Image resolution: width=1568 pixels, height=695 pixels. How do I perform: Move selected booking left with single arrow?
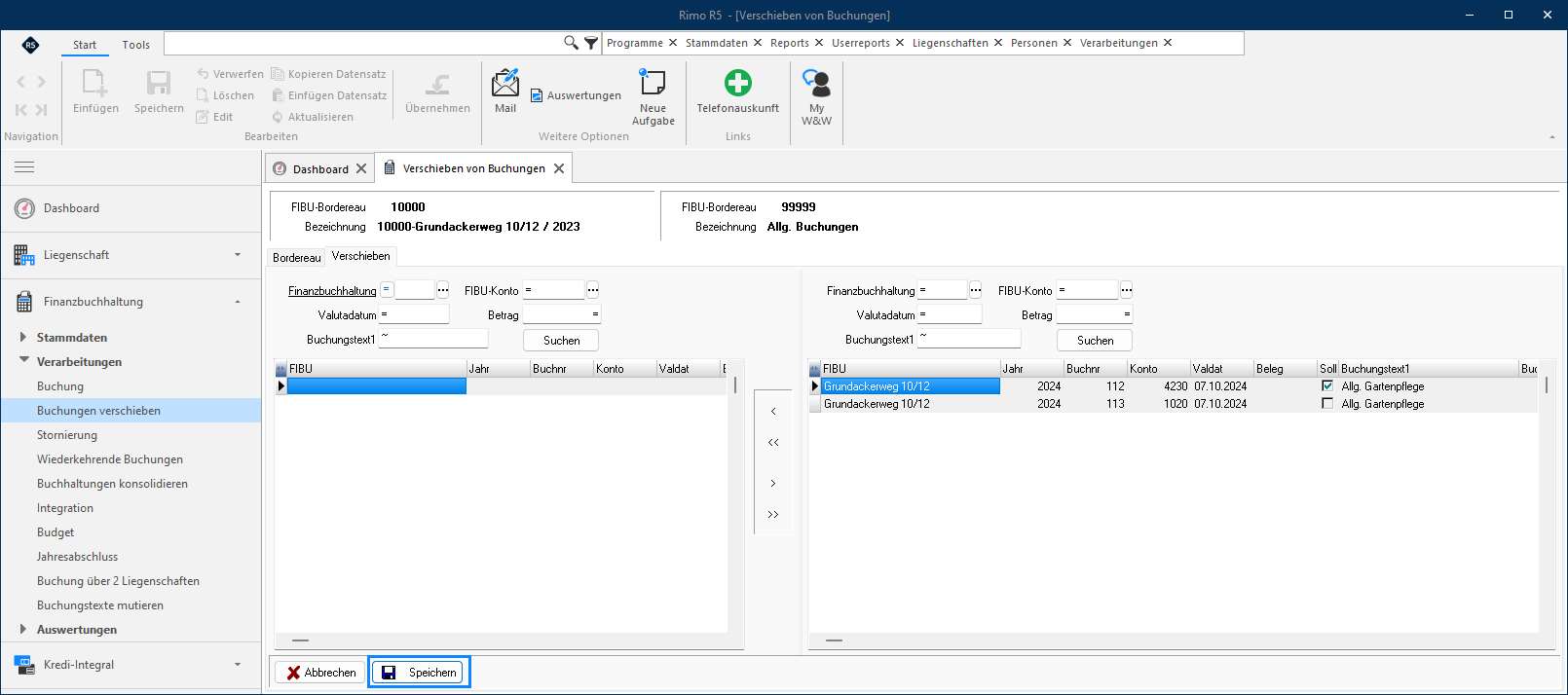tap(773, 412)
